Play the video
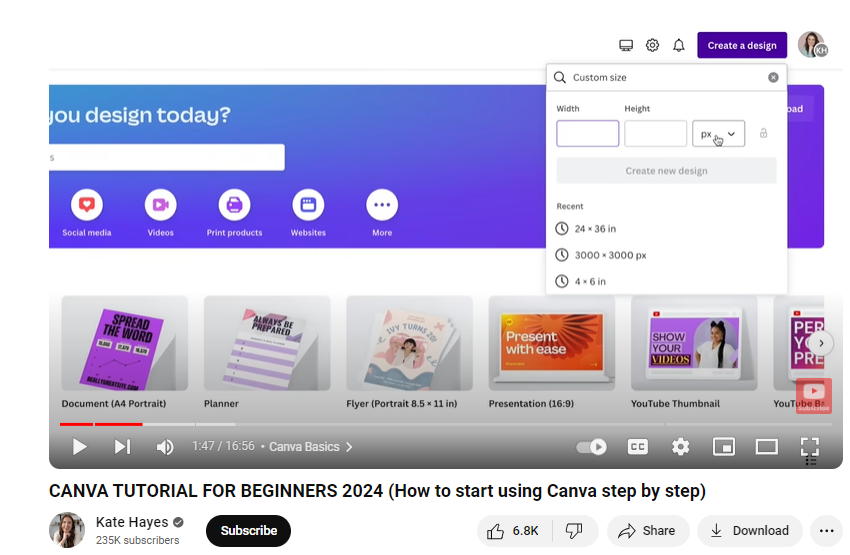The image size is (850, 555). pos(79,447)
